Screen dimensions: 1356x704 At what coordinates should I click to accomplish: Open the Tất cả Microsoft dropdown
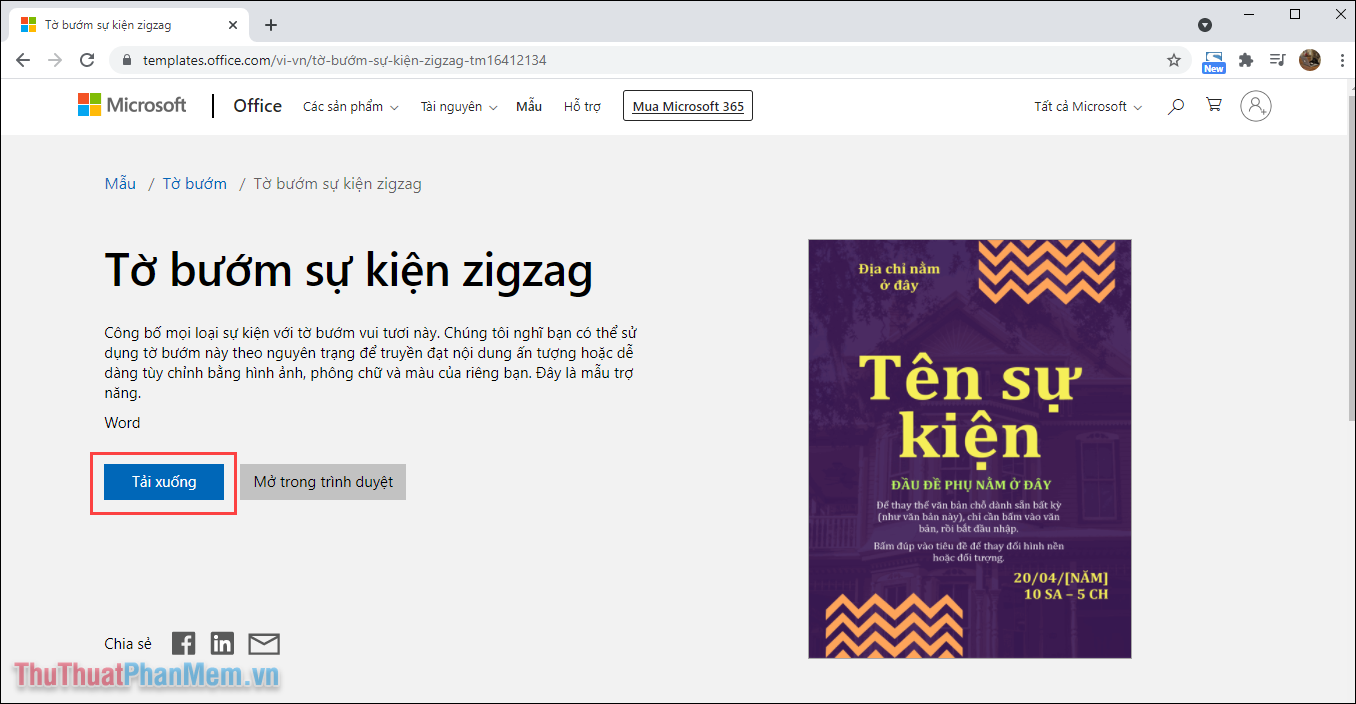pyautogui.click(x=1087, y=106)
